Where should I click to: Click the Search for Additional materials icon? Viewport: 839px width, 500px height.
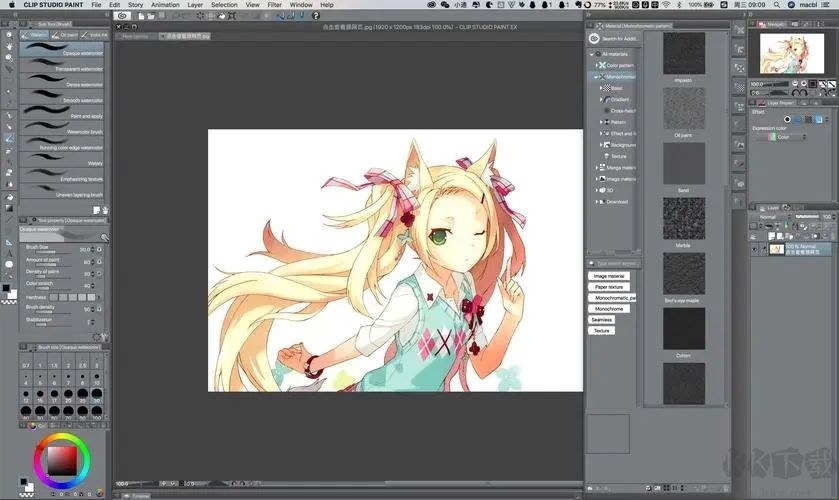pos(594,38)
